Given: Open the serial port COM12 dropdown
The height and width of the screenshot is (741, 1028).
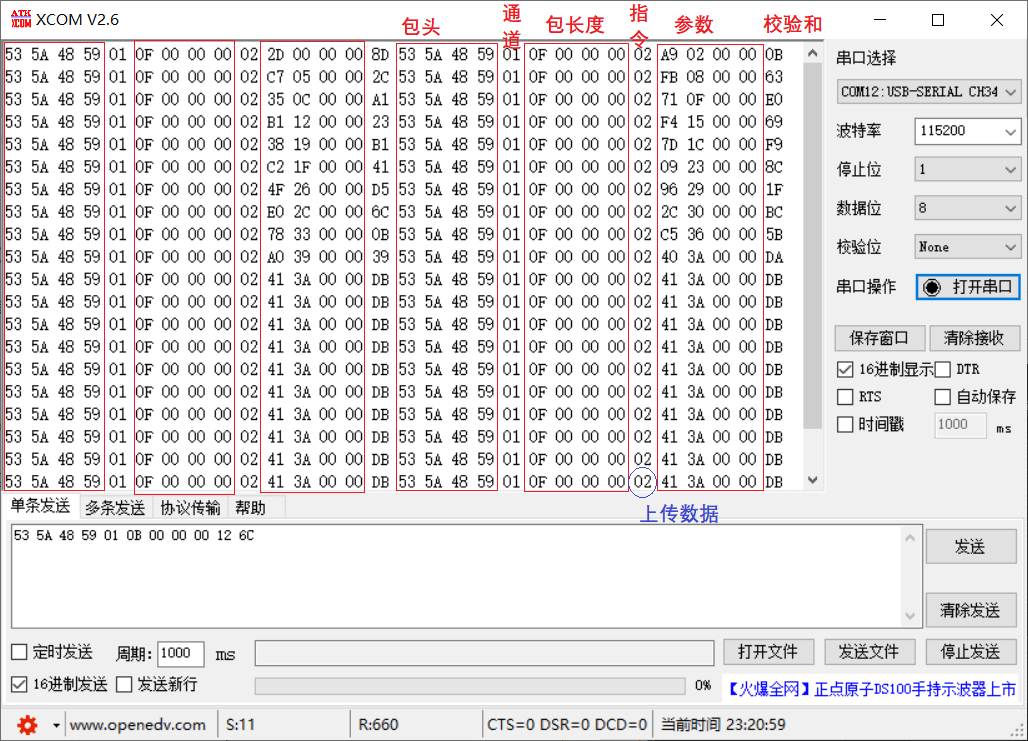Looking at the screenshot, I should (x=928, y=92).
